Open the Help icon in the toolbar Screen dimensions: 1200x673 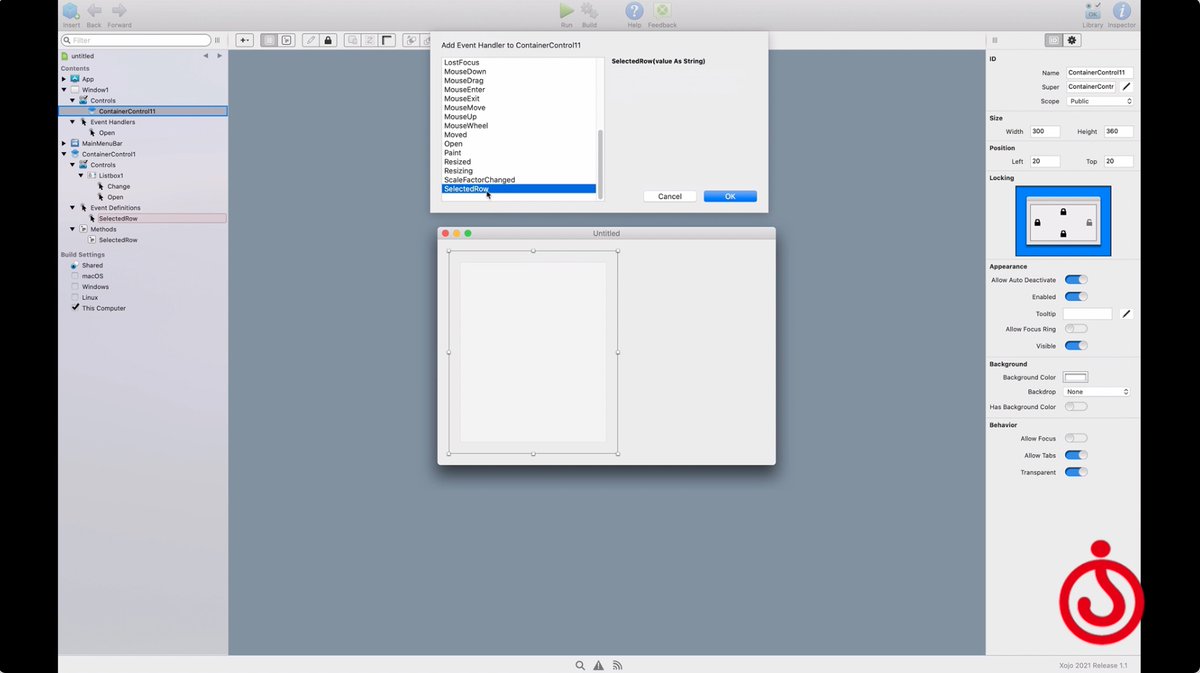[634, 11]
